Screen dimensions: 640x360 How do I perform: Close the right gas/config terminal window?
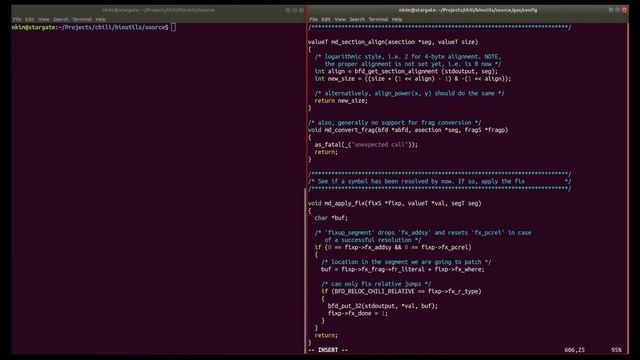click(x=624, y=10)
